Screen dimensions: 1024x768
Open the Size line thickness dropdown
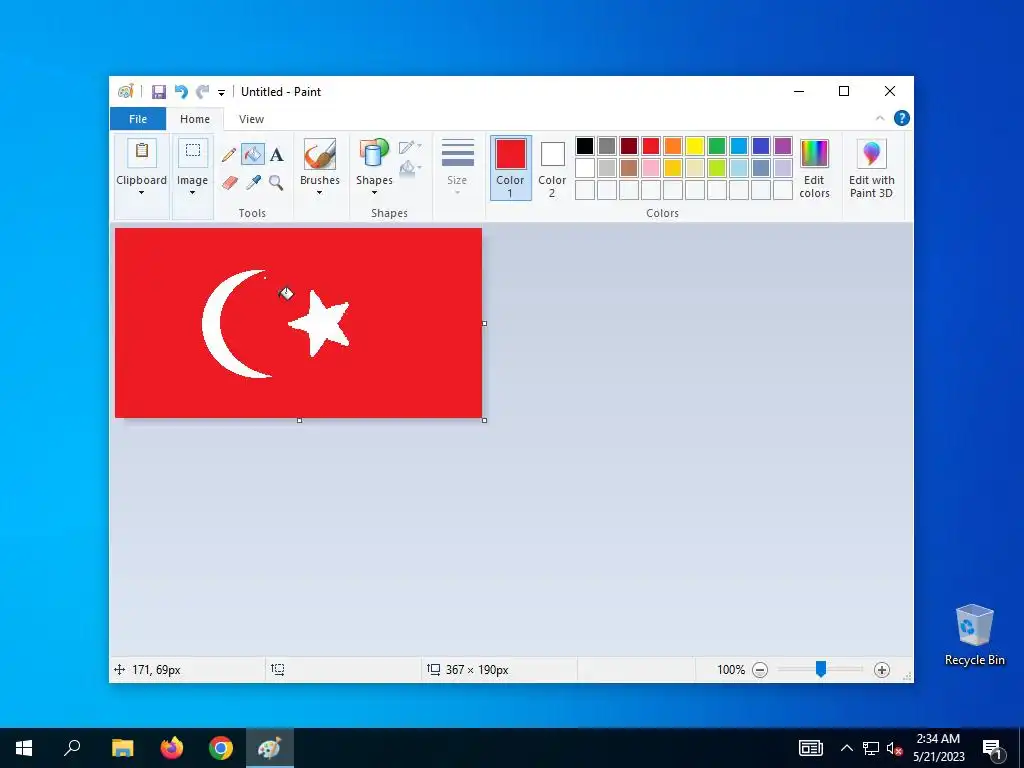tap(457, 168)
